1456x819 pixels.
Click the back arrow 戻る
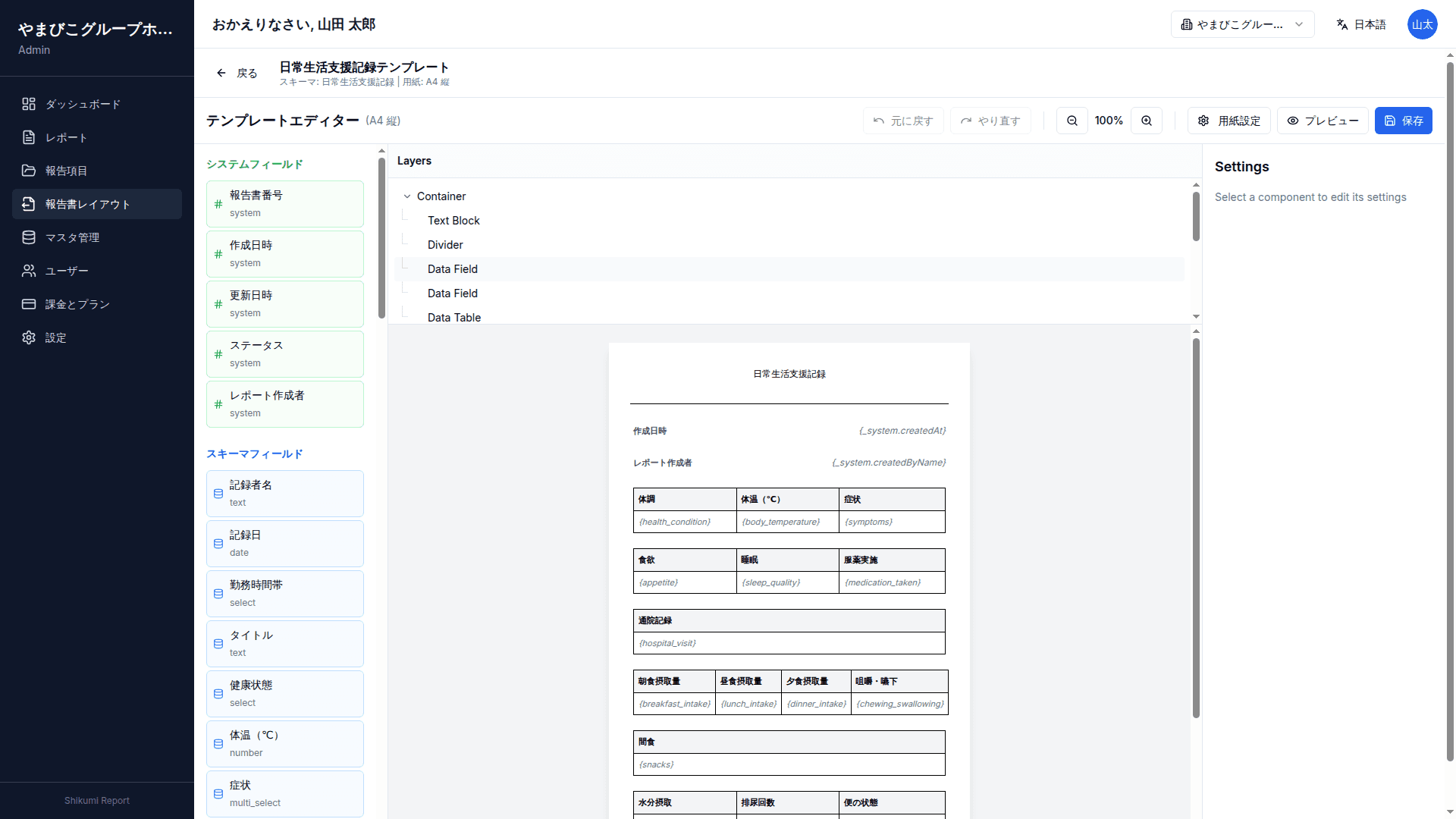237,73
